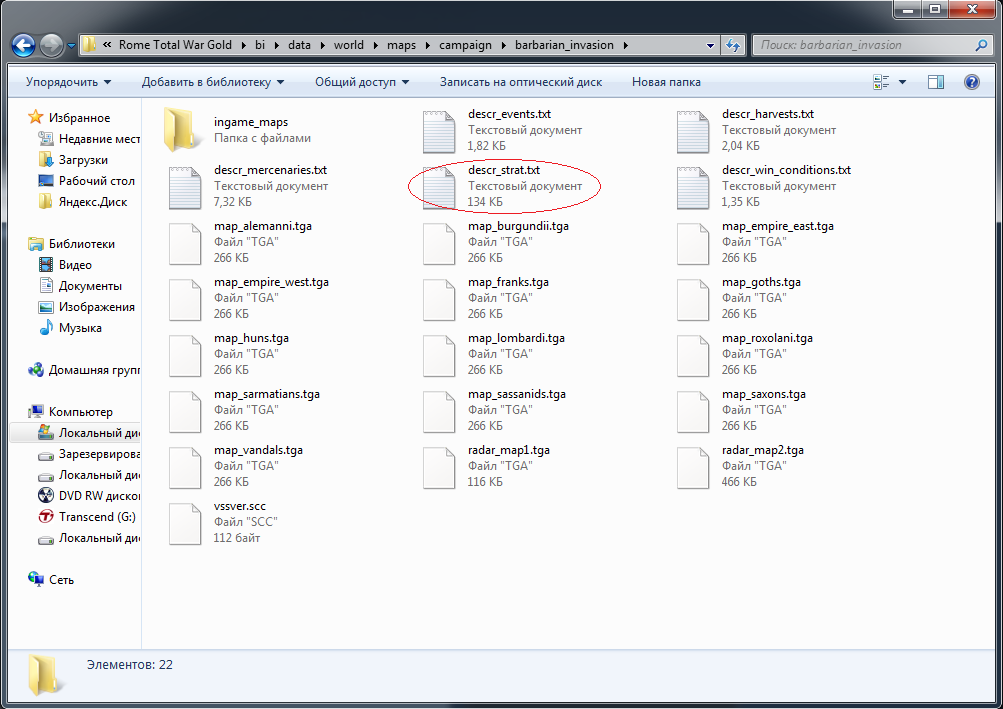Screen dimensions: 1003x709
Task: Open the Общий доступ menu
Action: pos(362,82)
